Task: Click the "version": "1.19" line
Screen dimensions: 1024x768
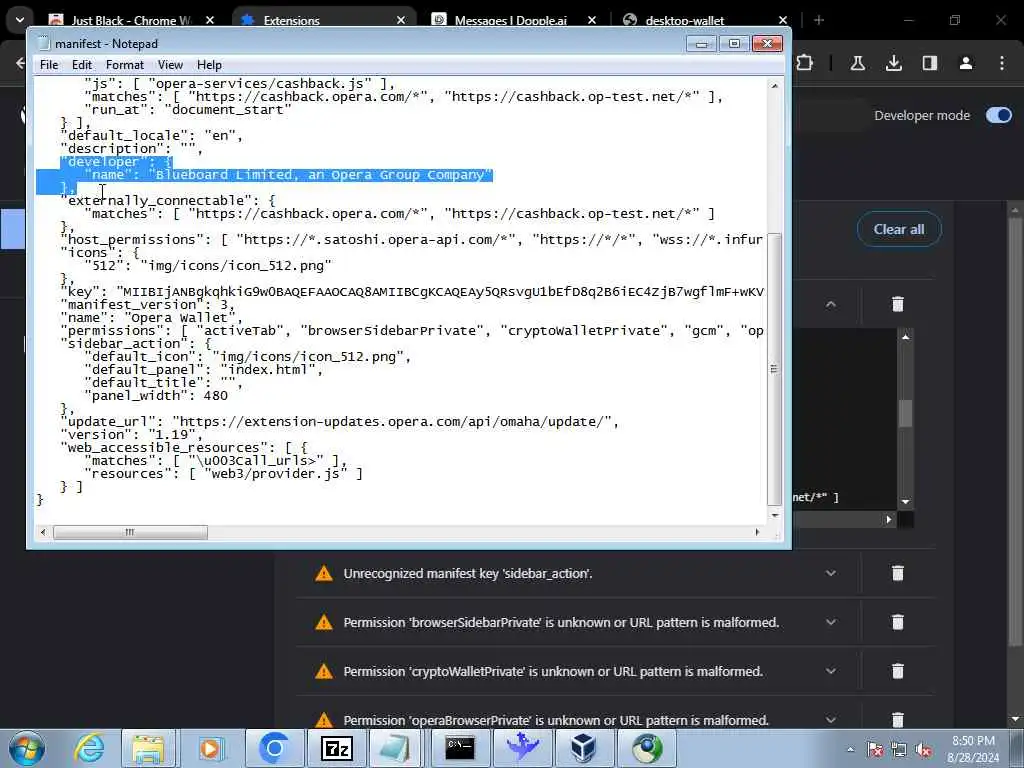Action: [131, 435]
